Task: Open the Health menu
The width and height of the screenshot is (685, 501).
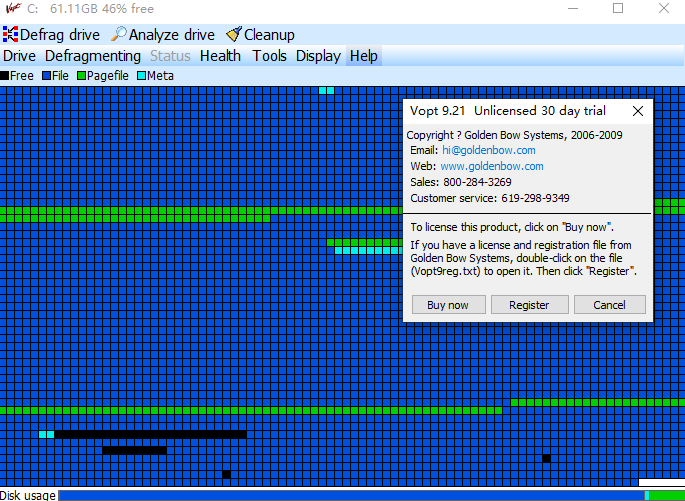Action: point(220,56)
